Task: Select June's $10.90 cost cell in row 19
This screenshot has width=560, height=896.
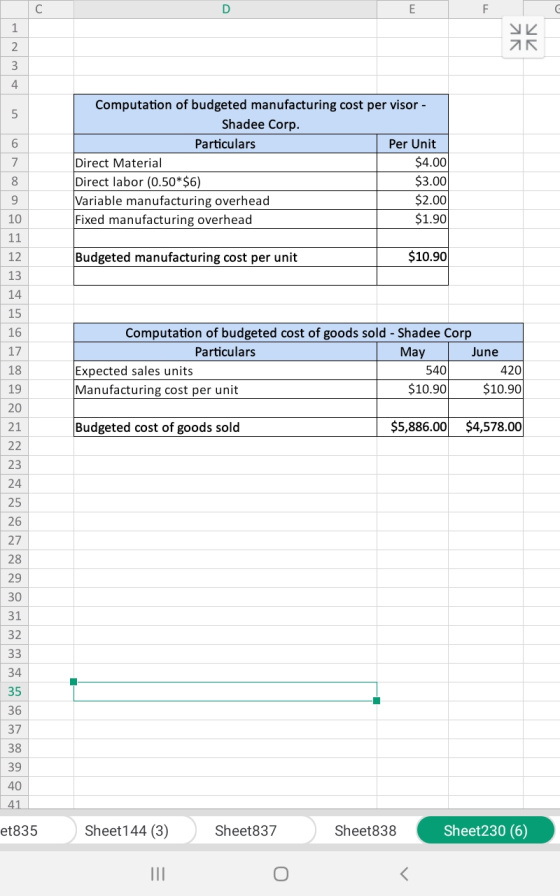Action: [x=486, y=389]
